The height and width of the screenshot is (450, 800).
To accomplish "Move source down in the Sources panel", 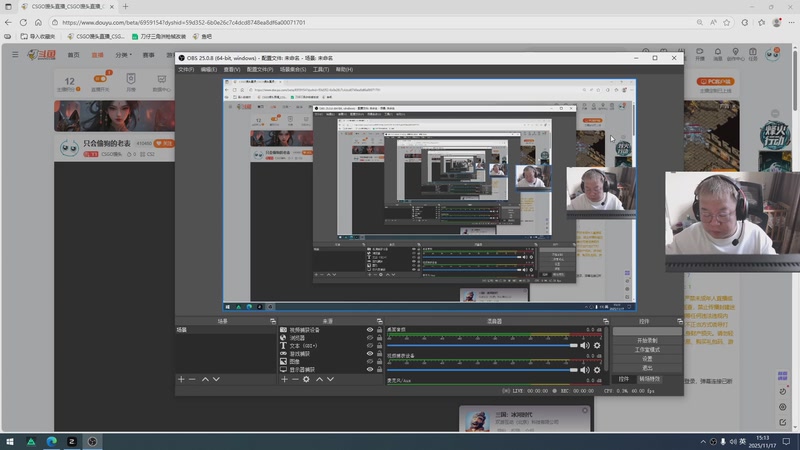I will (x=331, y=379).
